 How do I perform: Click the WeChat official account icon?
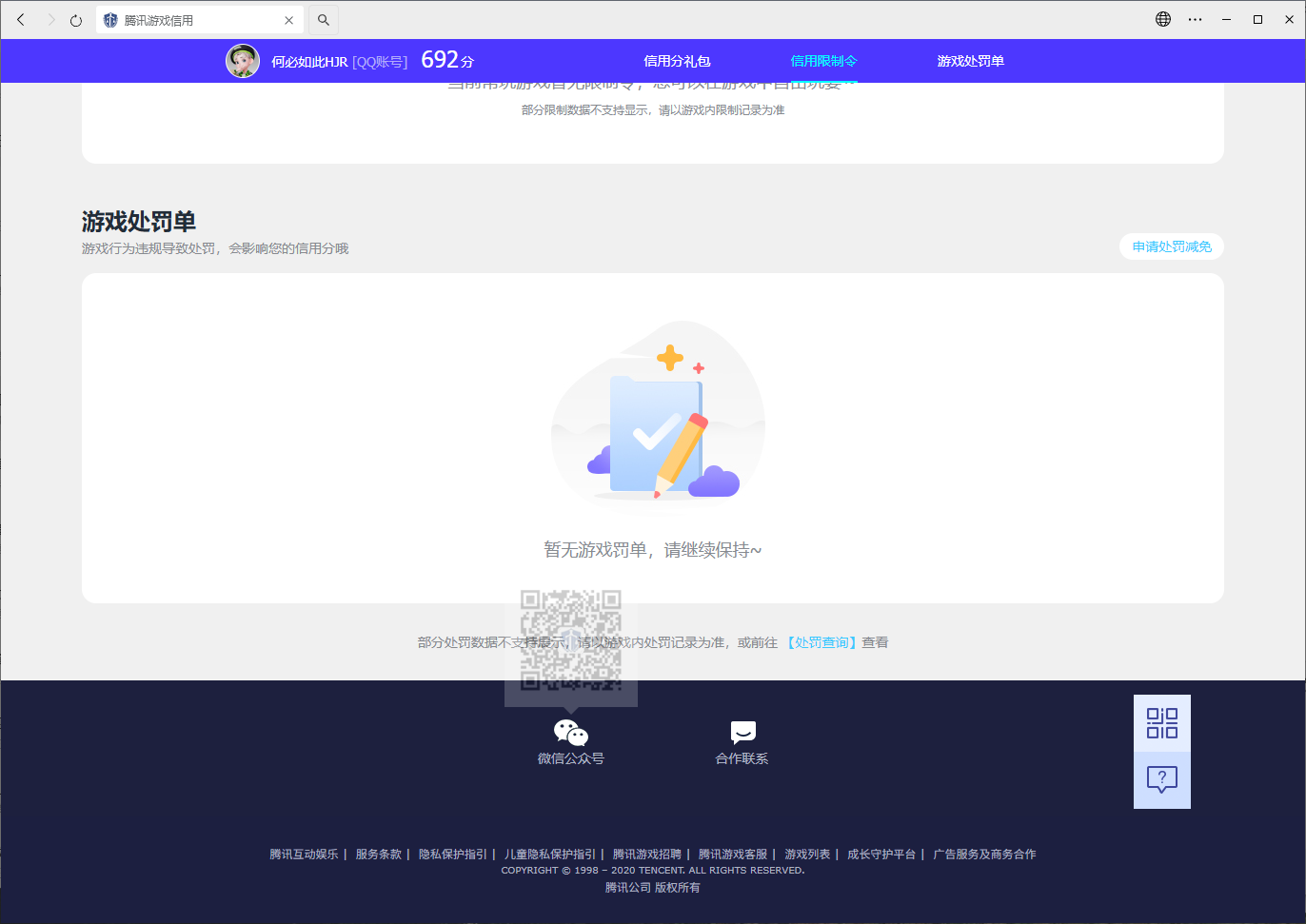(x=571, y=732)
